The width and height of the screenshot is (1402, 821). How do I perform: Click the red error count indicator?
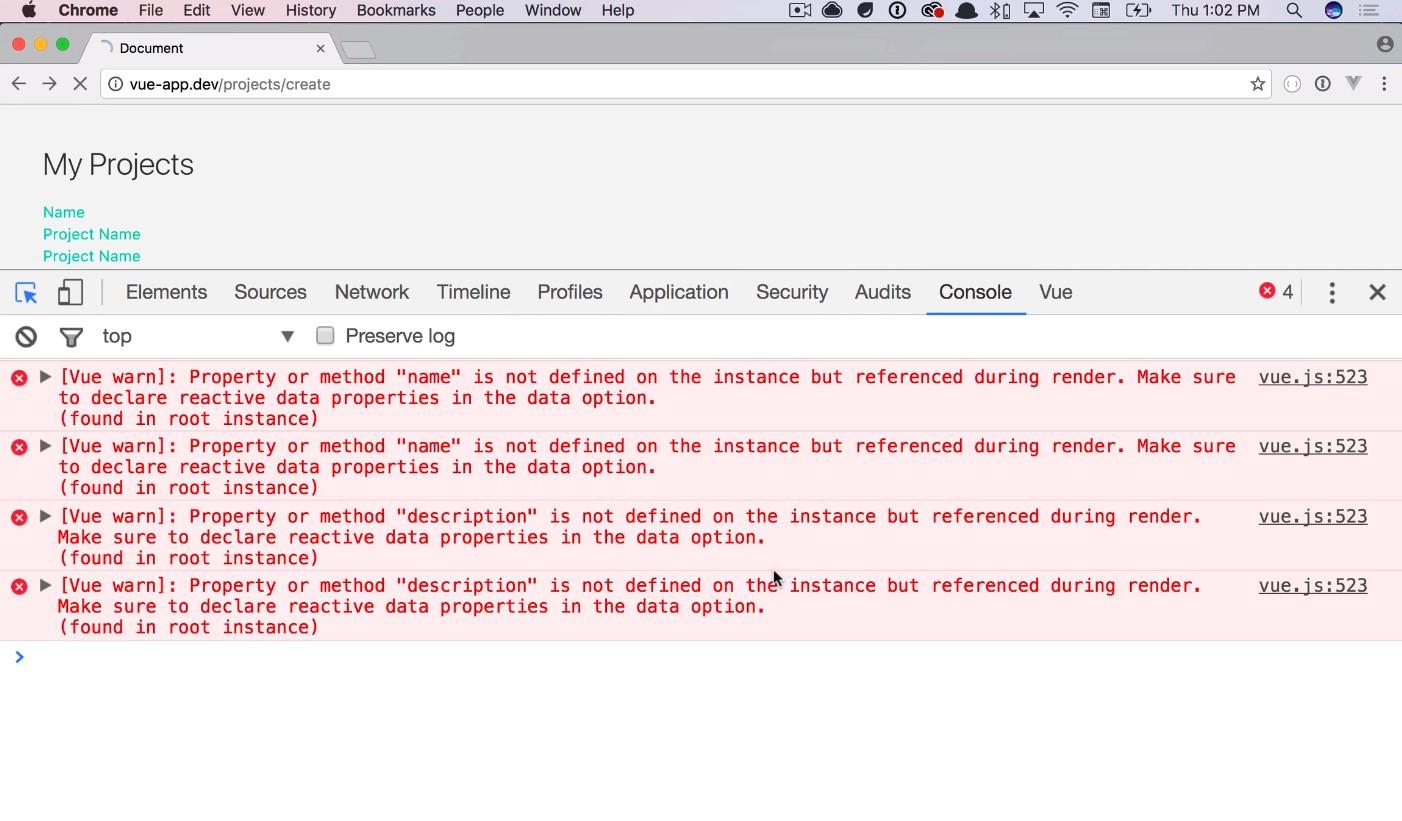tap(1276, 291)
